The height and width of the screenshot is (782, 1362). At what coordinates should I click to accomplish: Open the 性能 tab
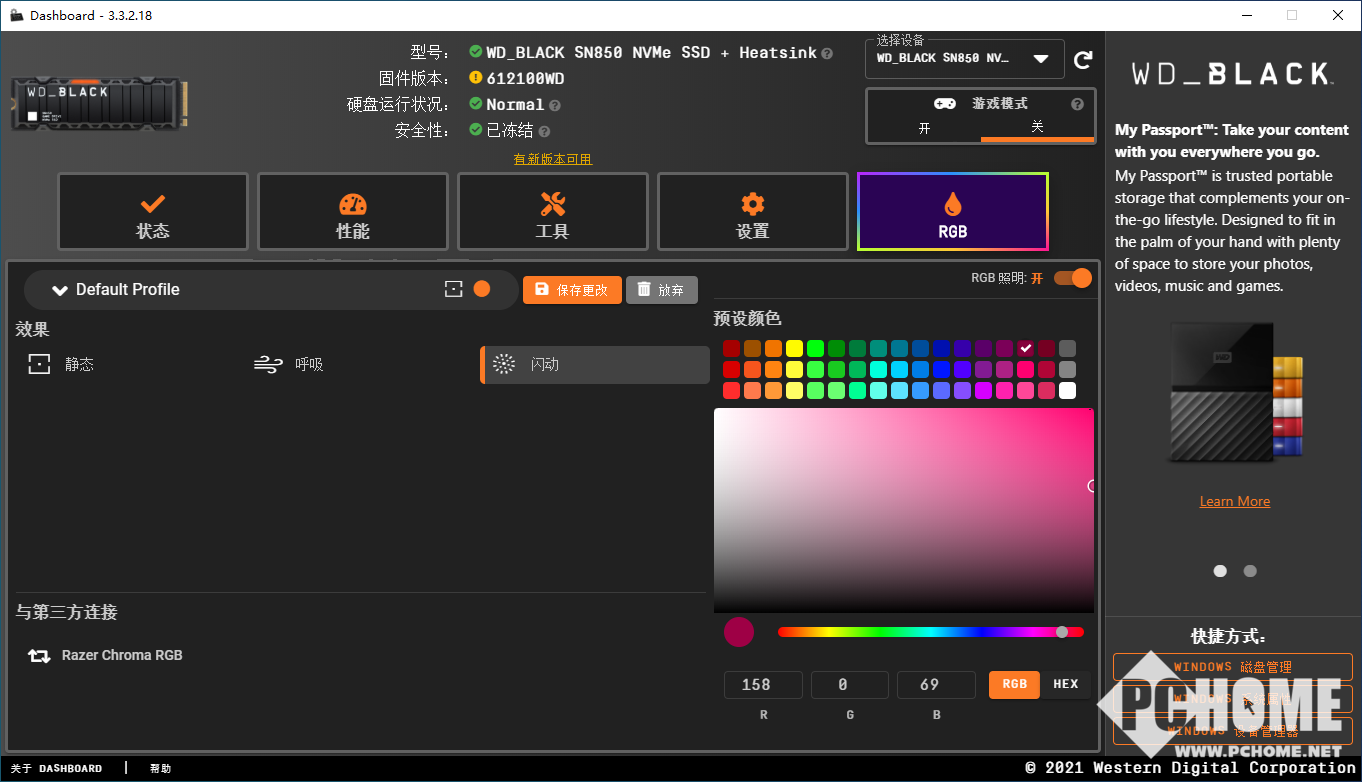pos(353,212)
